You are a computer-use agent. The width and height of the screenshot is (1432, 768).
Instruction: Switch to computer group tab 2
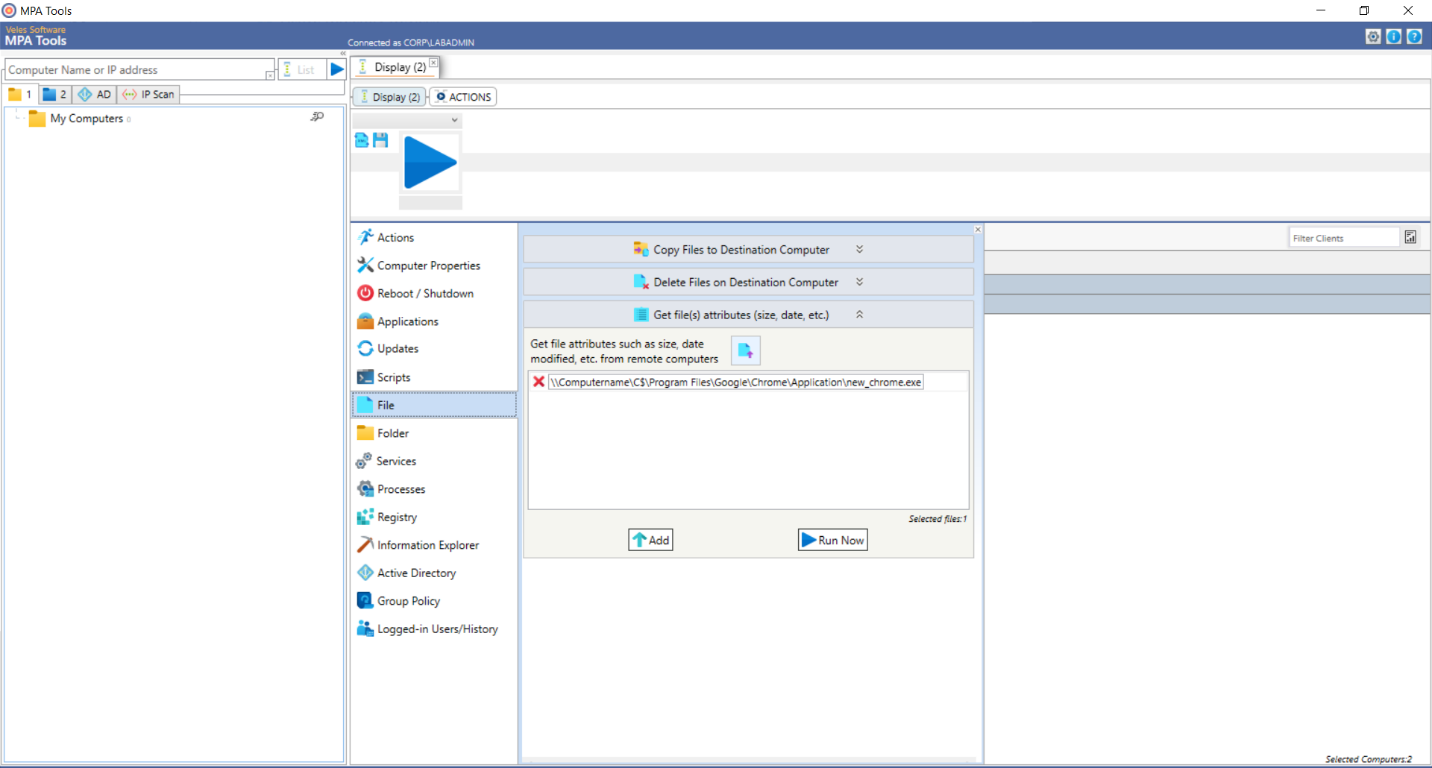(55, 94)
